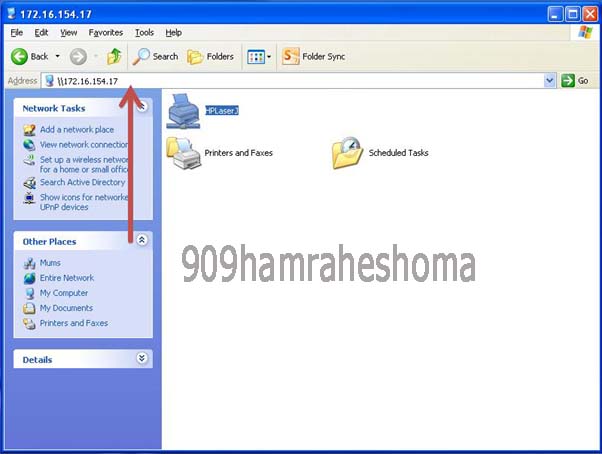Click the Search Active Directory icon
The width and height of the screenshot is (602, 454).
tap(29, 183)
